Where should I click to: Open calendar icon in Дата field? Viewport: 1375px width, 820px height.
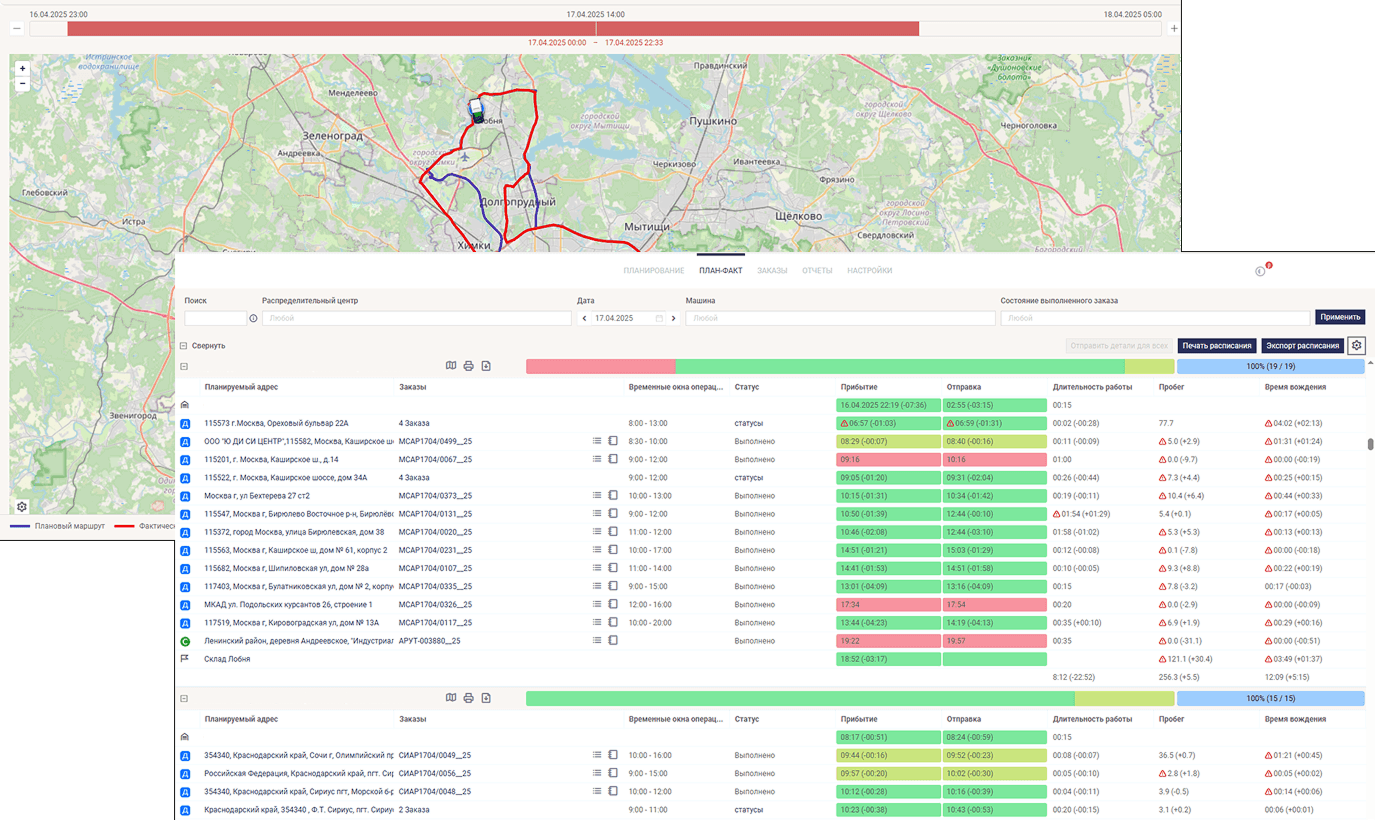659,318
